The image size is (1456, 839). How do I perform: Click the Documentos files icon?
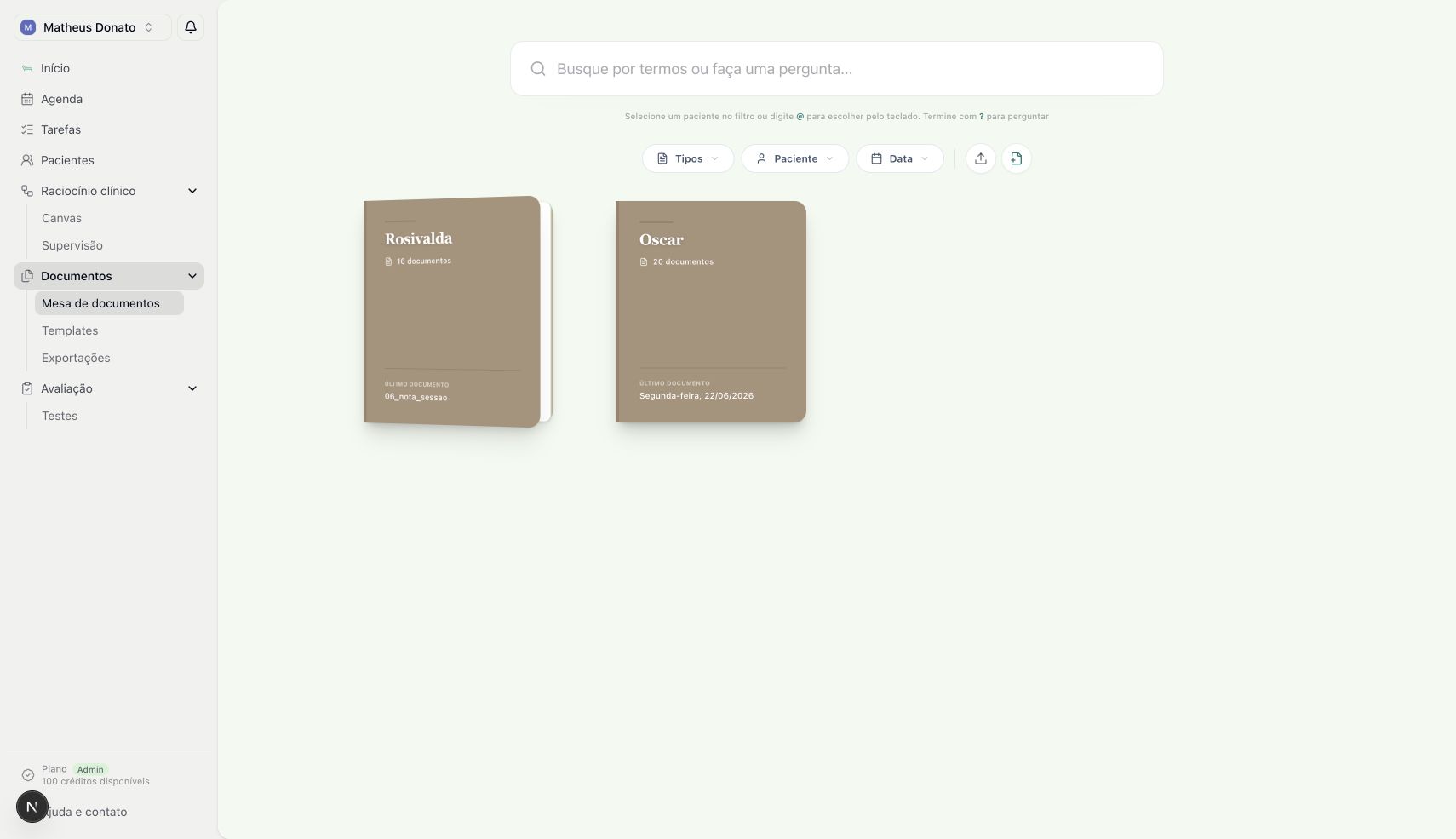pos(27,276)
